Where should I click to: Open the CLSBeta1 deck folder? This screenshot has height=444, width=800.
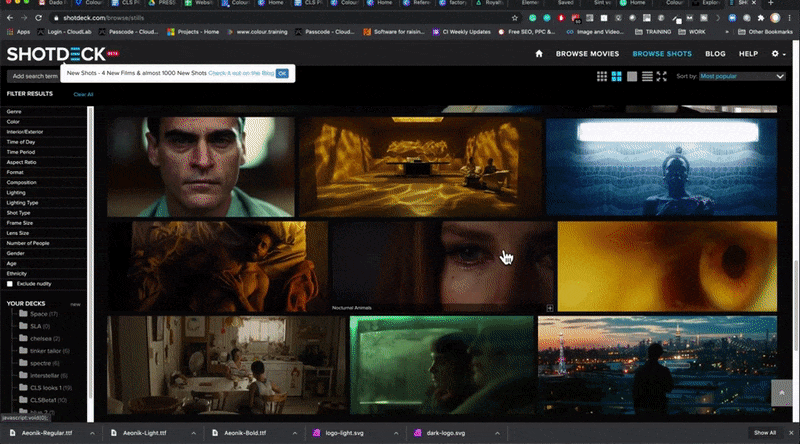click(43, 400)
